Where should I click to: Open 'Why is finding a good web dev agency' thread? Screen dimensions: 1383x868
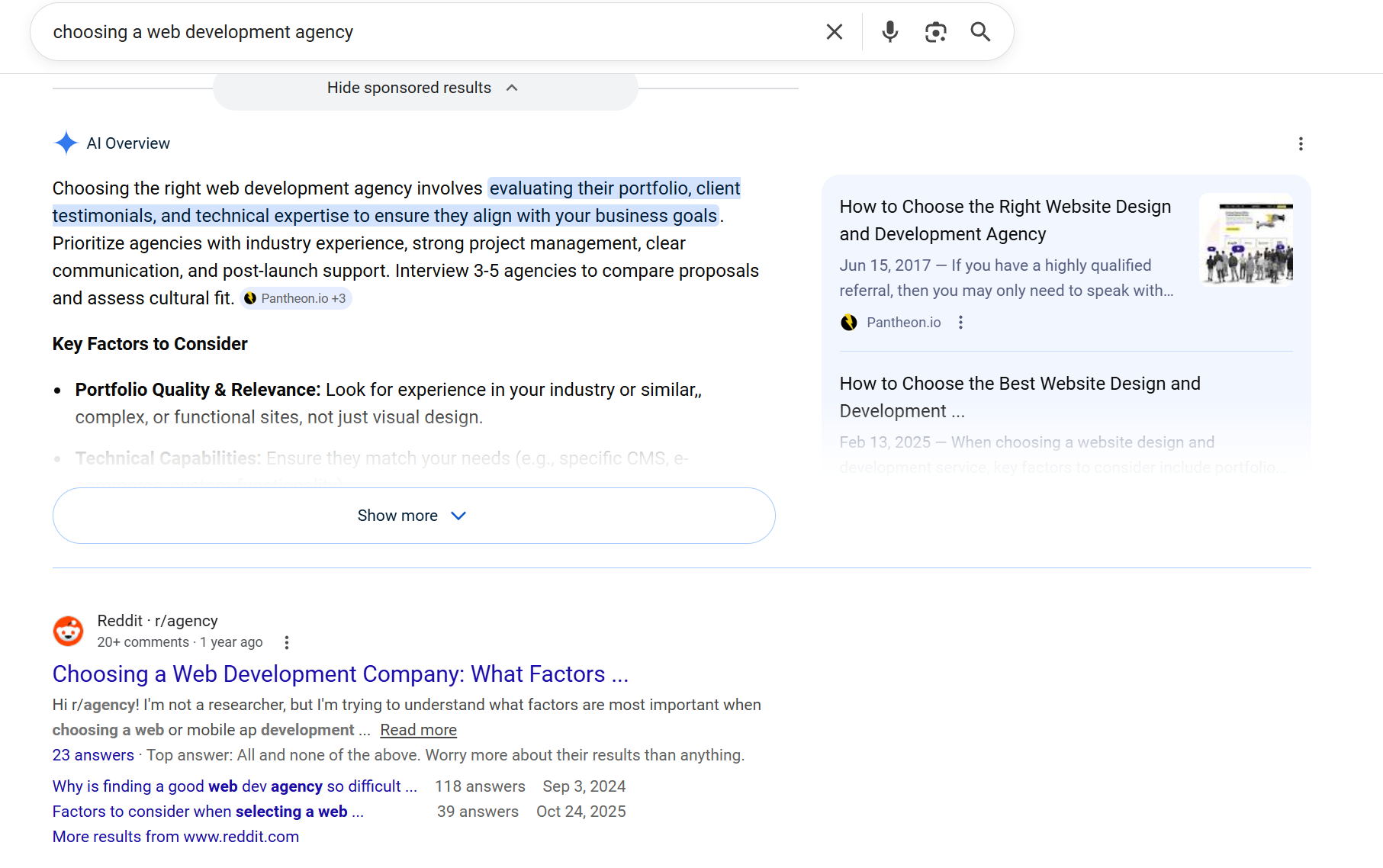(234, 786)
